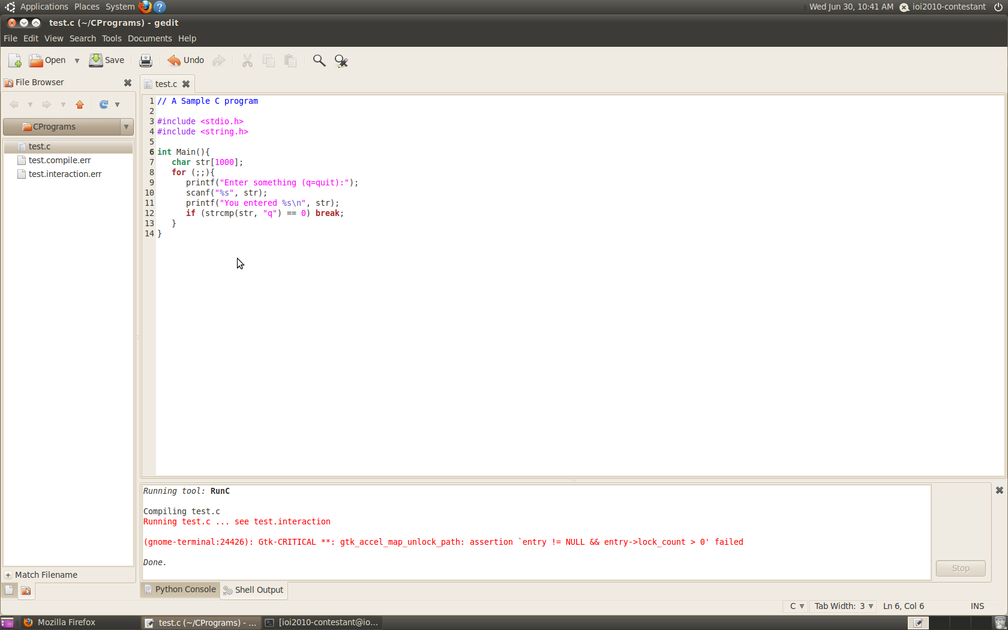
Task: Open the ioi2010-contestant user menu
Action: point(942,7)
